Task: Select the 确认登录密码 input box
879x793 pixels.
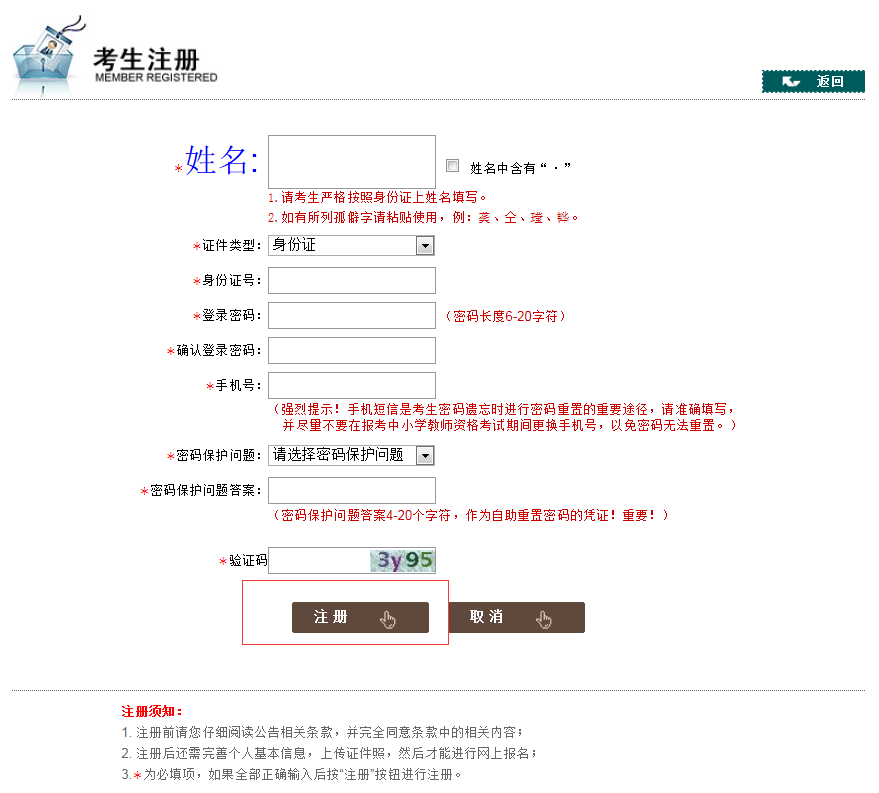Action: (351, 351)
